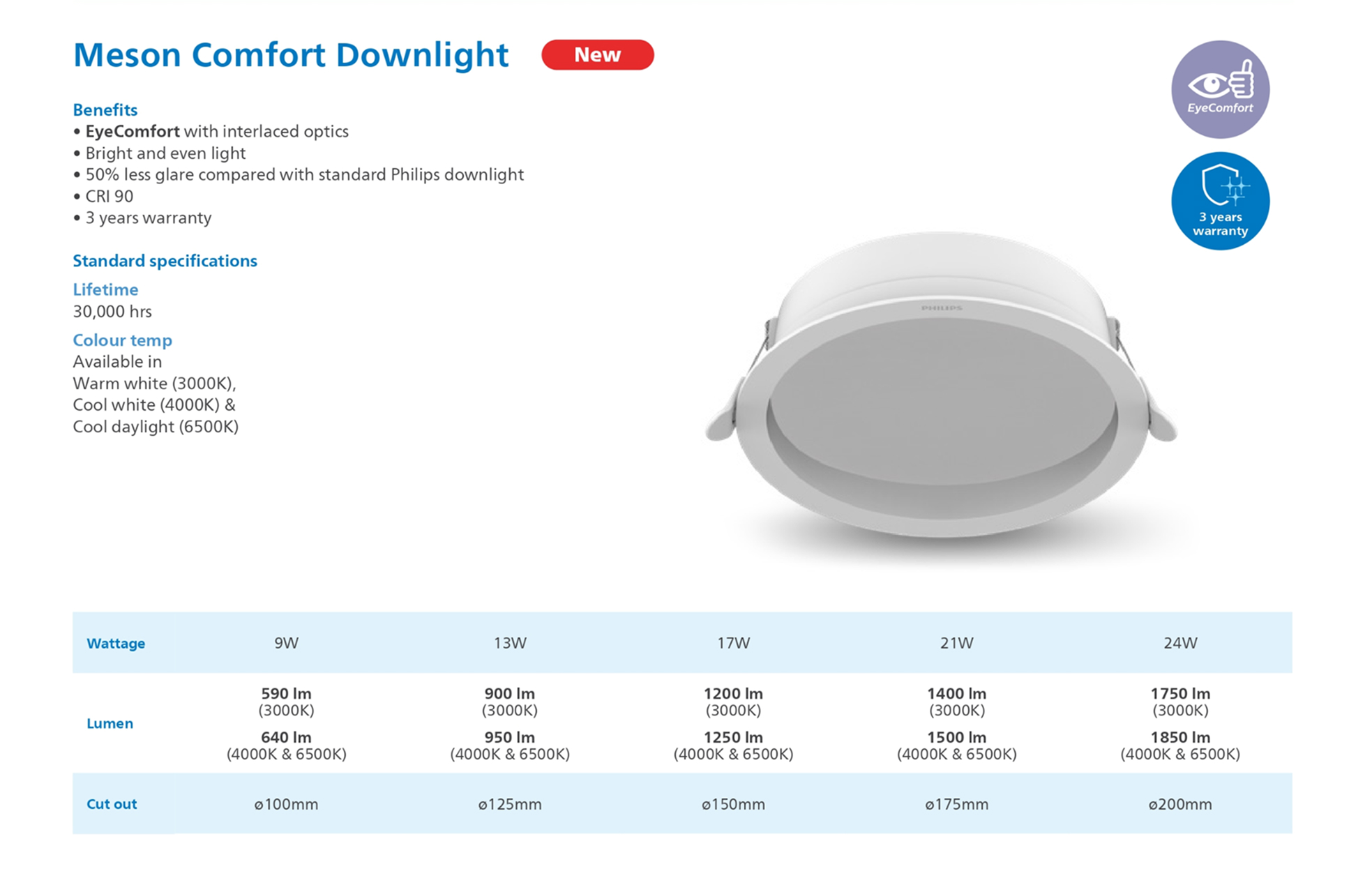
Task: Click the Standard specifications heading
Action: coord(165,261)
